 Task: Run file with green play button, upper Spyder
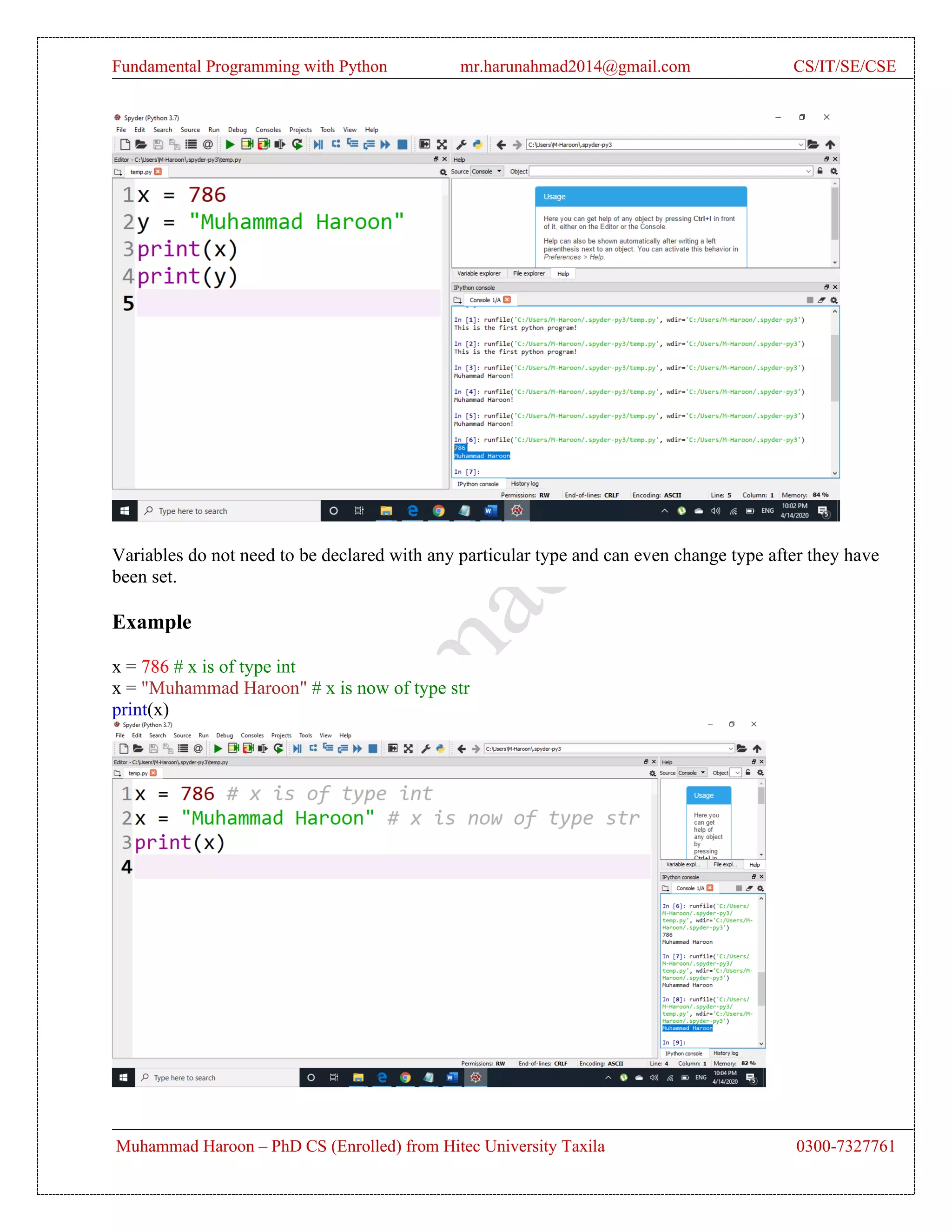point(230,145)
